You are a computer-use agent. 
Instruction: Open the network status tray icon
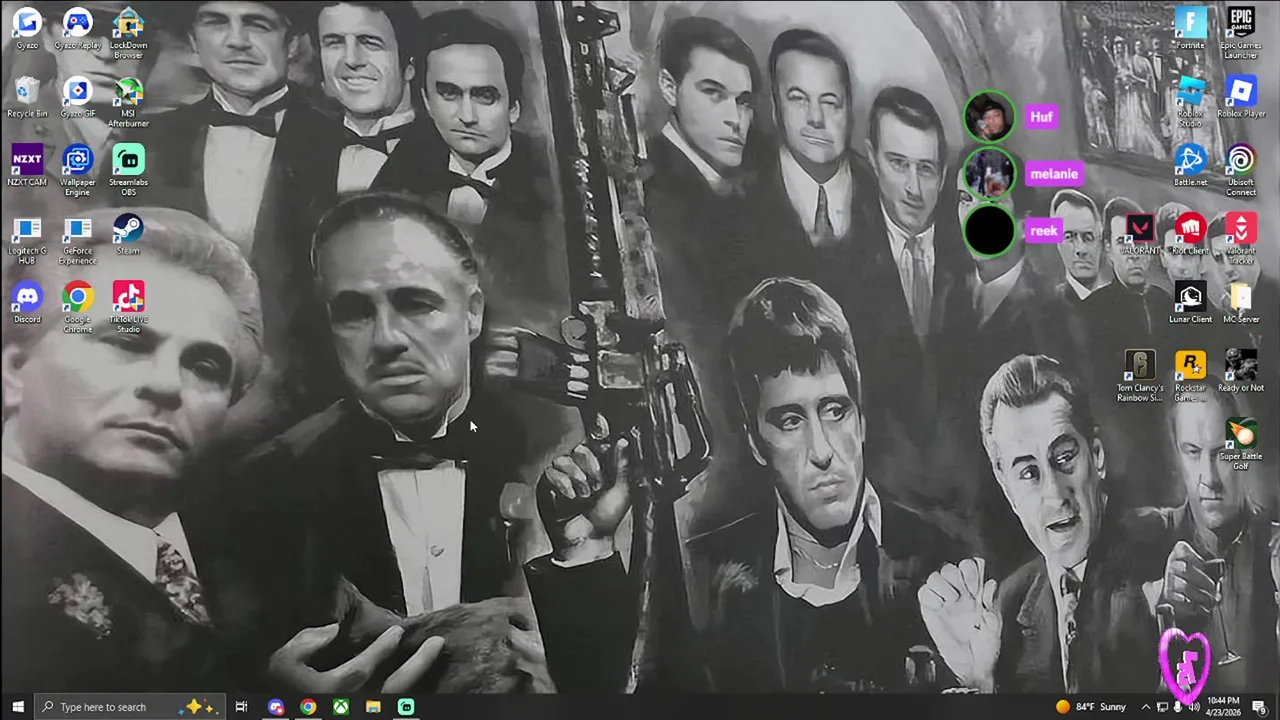(x=1162, y=707)
